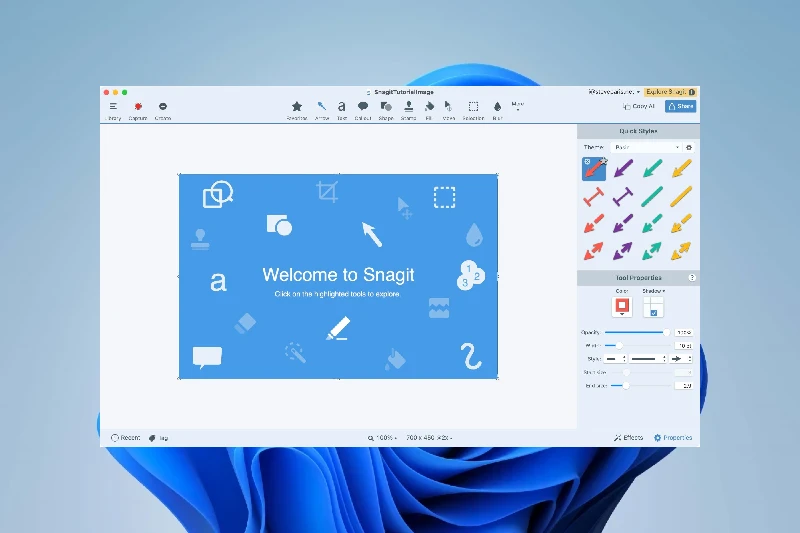Viewport: 800px width, 533px height.
Task: Open the image dimensions dropdown
Action: [430, 438]
